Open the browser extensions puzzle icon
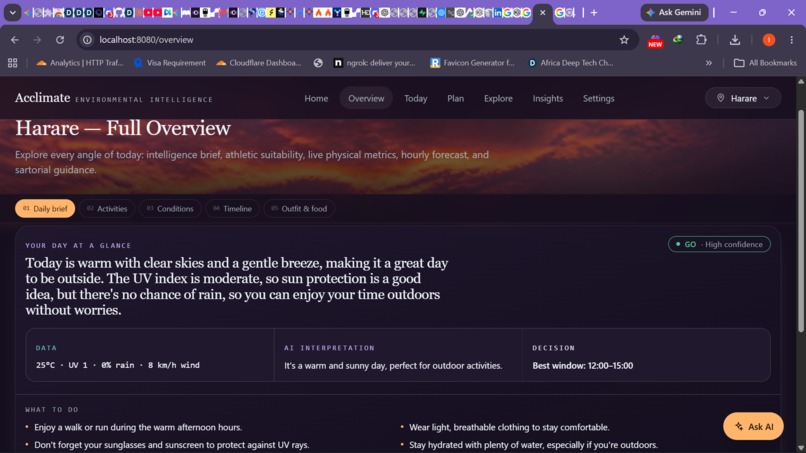 click(x=701, y=40)
